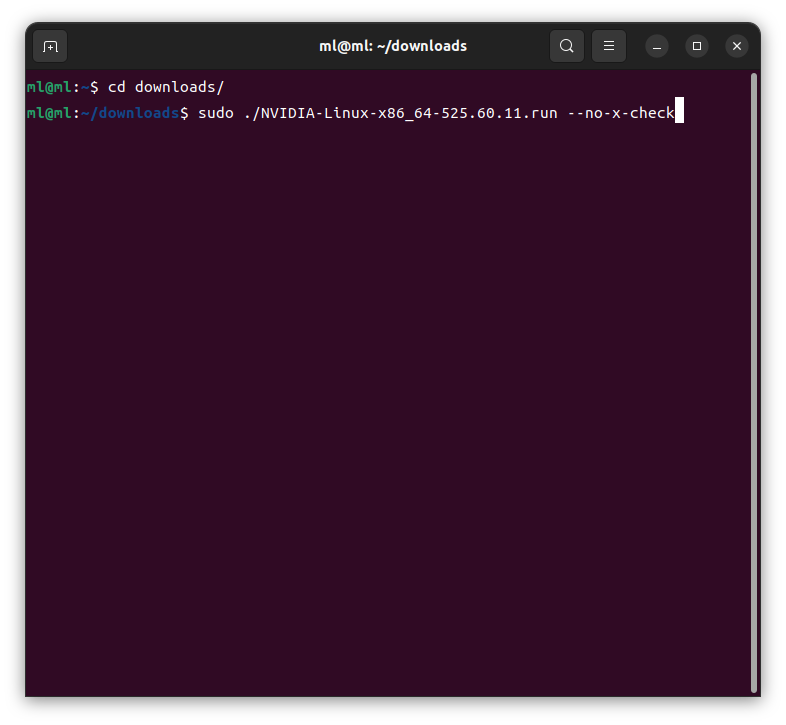Maximize the terminal window
The image size is (786, 725).
pos(697,46)
